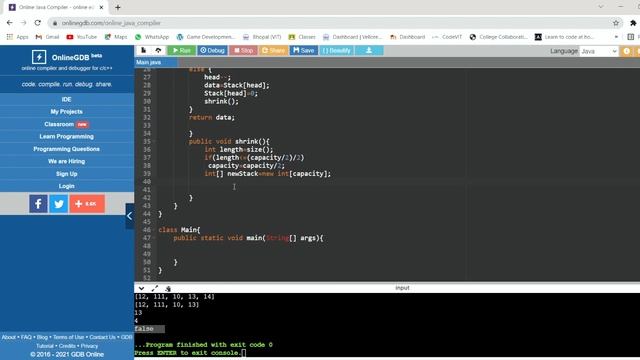Click the OnlineGDB lightning logo
Screen dimensions: 640x360
click(39, 57)
